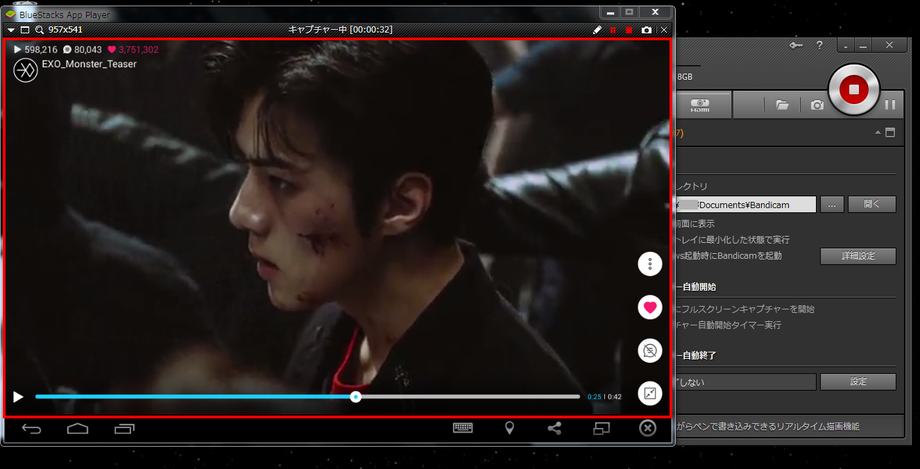The height and width of the screenshot is (469, 920).
Task: Click the video progress slider handle
Action: (x=355, y=397)
